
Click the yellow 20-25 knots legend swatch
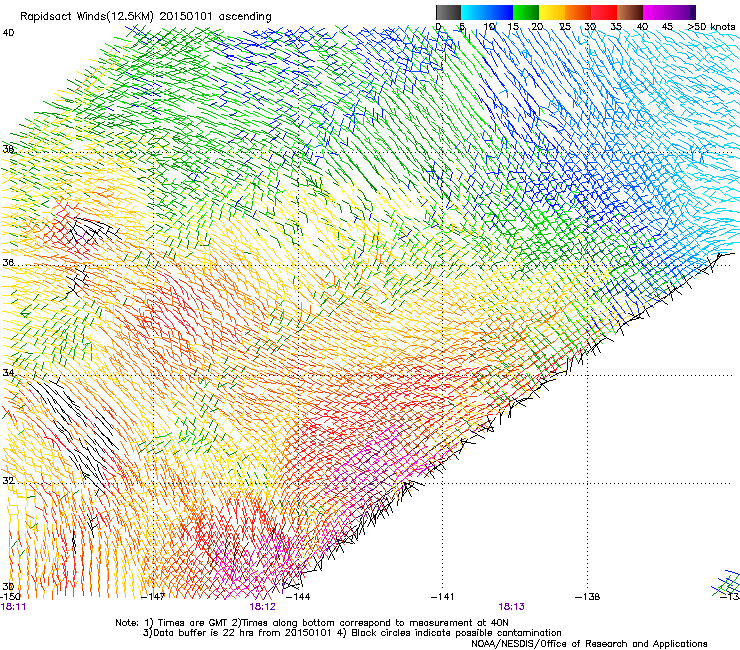[552, 12]
